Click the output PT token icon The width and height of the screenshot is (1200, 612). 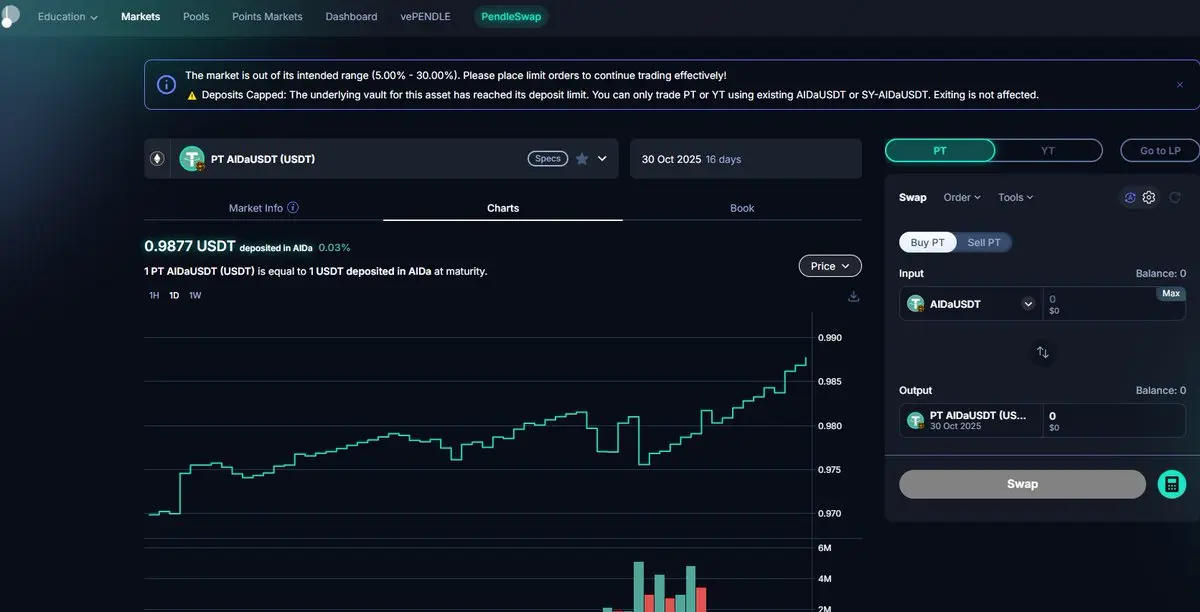coord(915,420)
